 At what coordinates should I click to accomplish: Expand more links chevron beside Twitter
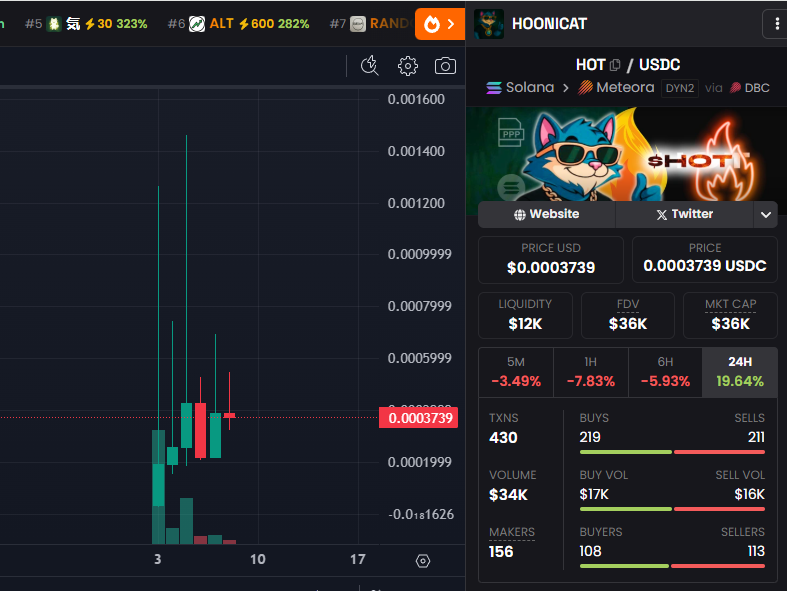[x=765, y=214]
